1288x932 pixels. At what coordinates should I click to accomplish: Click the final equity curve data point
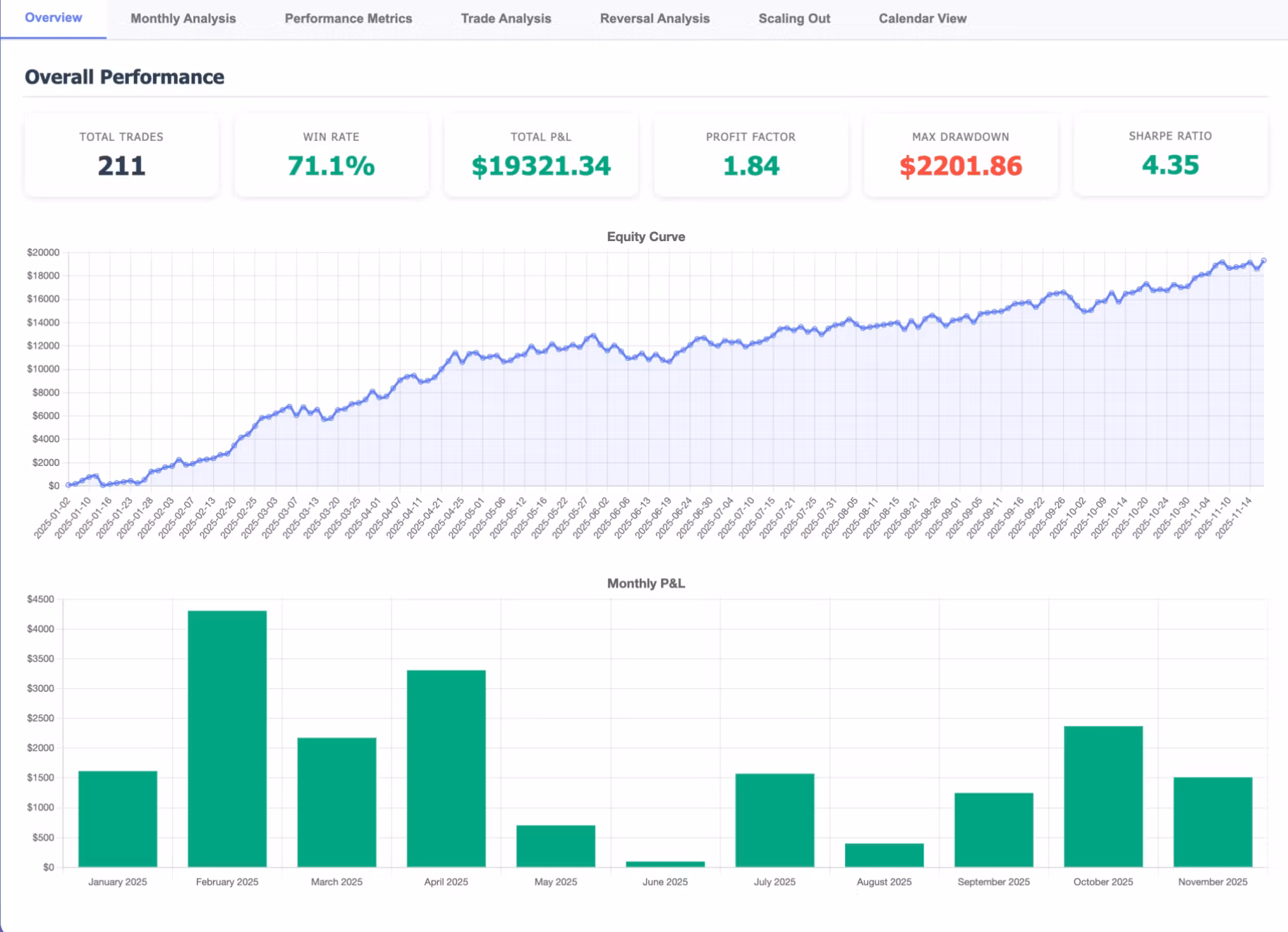pos(1263,261)
